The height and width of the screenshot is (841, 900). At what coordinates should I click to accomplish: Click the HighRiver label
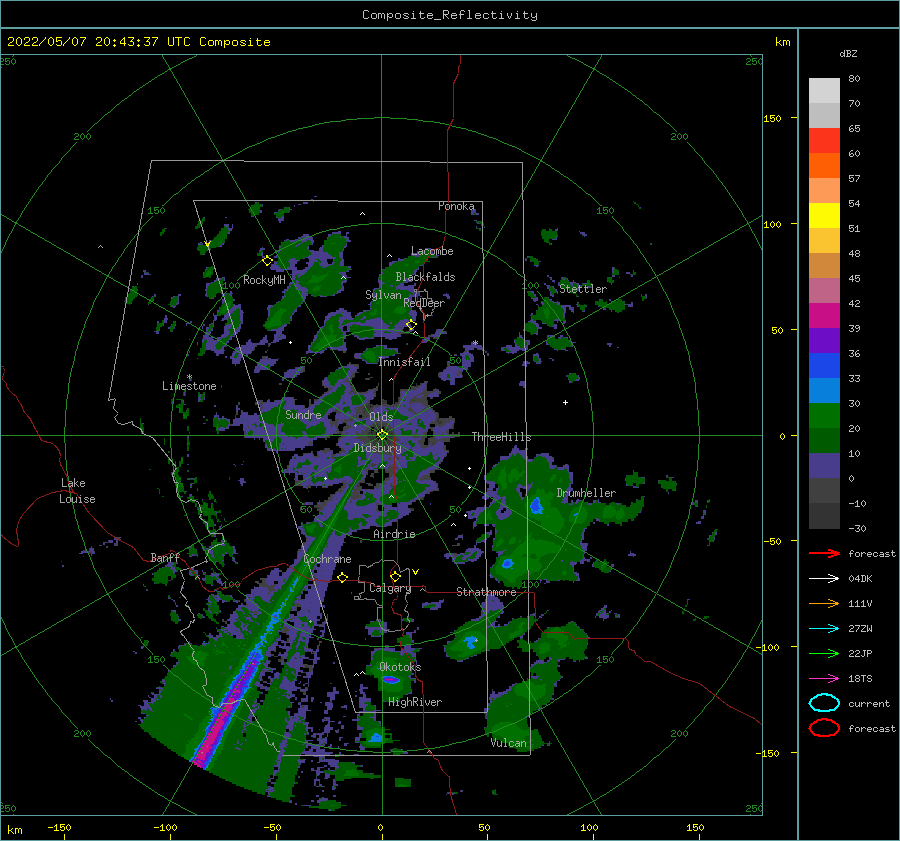click(x=415, y=702)
